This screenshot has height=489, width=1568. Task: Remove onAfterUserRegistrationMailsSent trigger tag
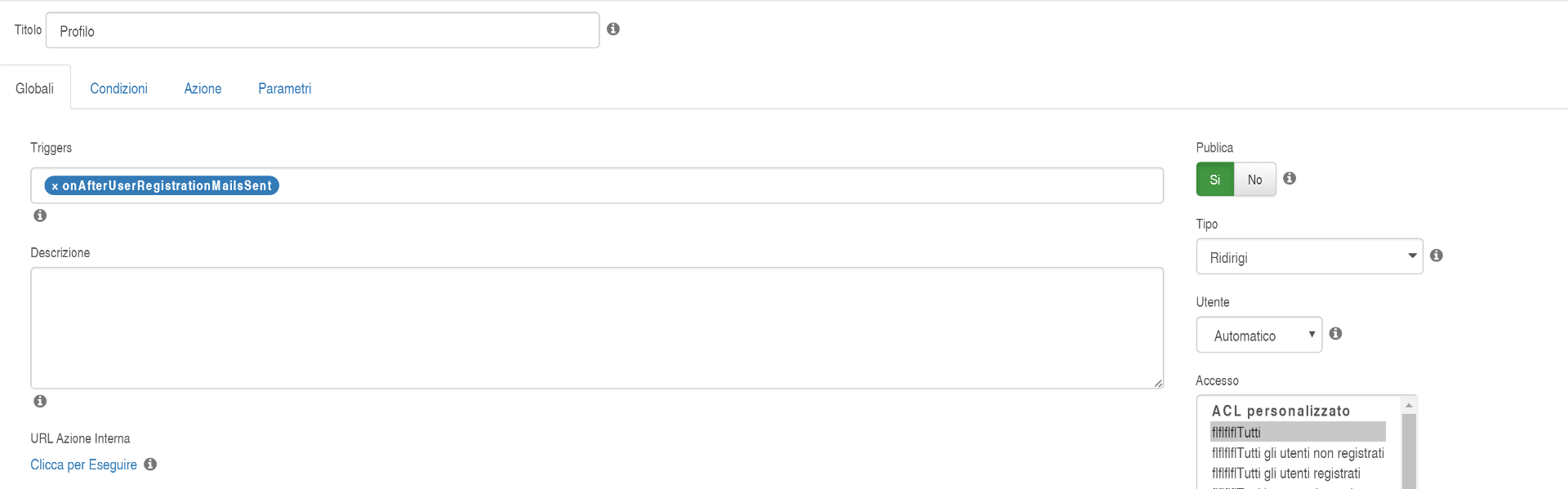pyautogui.click(x=55, y=186)
